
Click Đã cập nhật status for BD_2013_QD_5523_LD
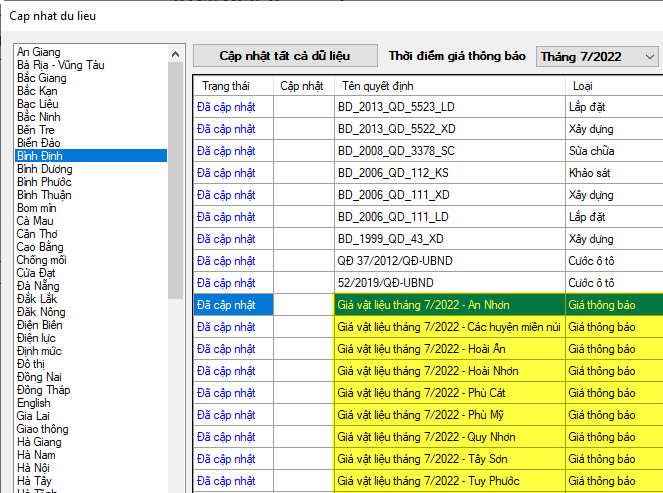226,106
